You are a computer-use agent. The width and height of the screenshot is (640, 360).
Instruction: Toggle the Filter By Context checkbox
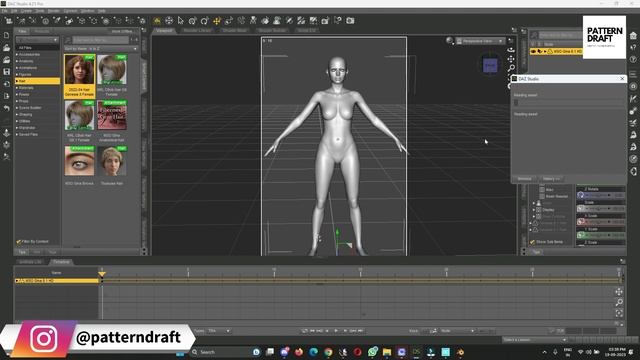tap(18, 242)
